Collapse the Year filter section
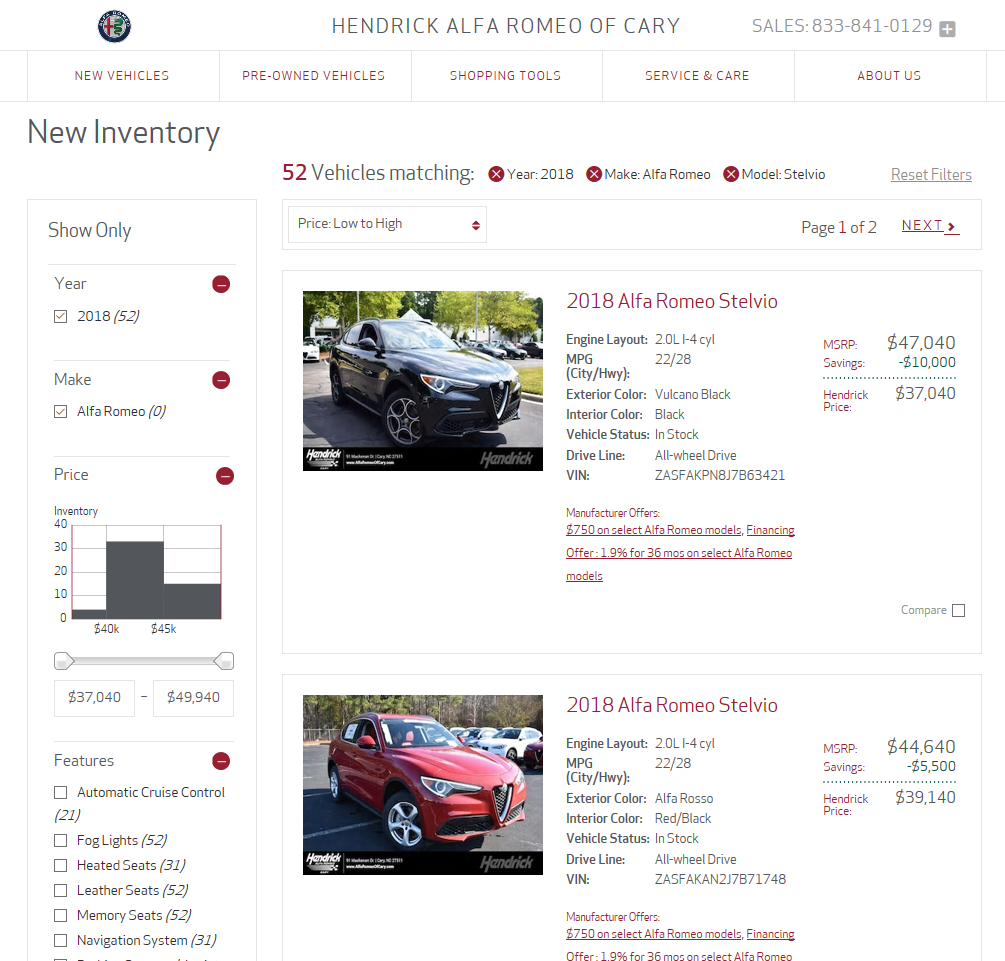 (221, 284)
